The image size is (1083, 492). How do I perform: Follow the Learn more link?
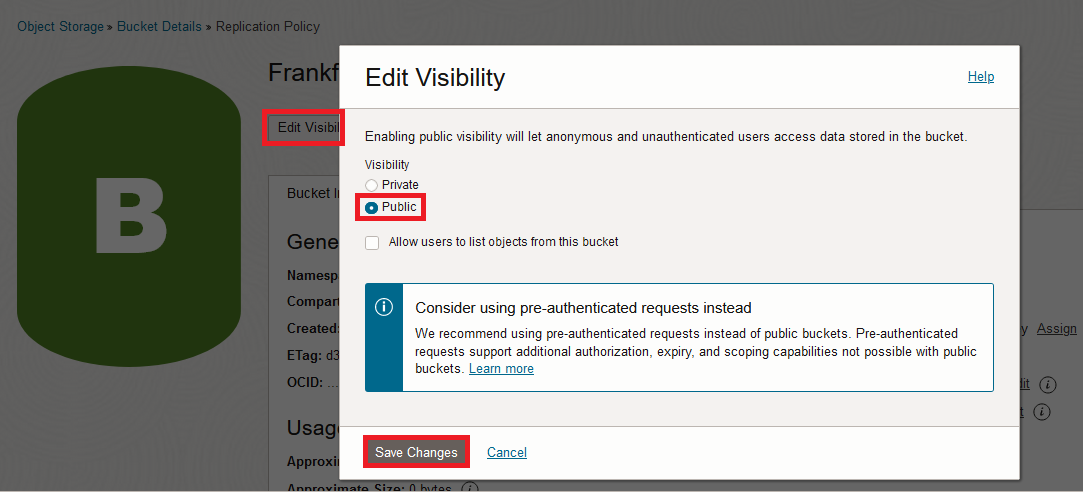tap(501, 369)
